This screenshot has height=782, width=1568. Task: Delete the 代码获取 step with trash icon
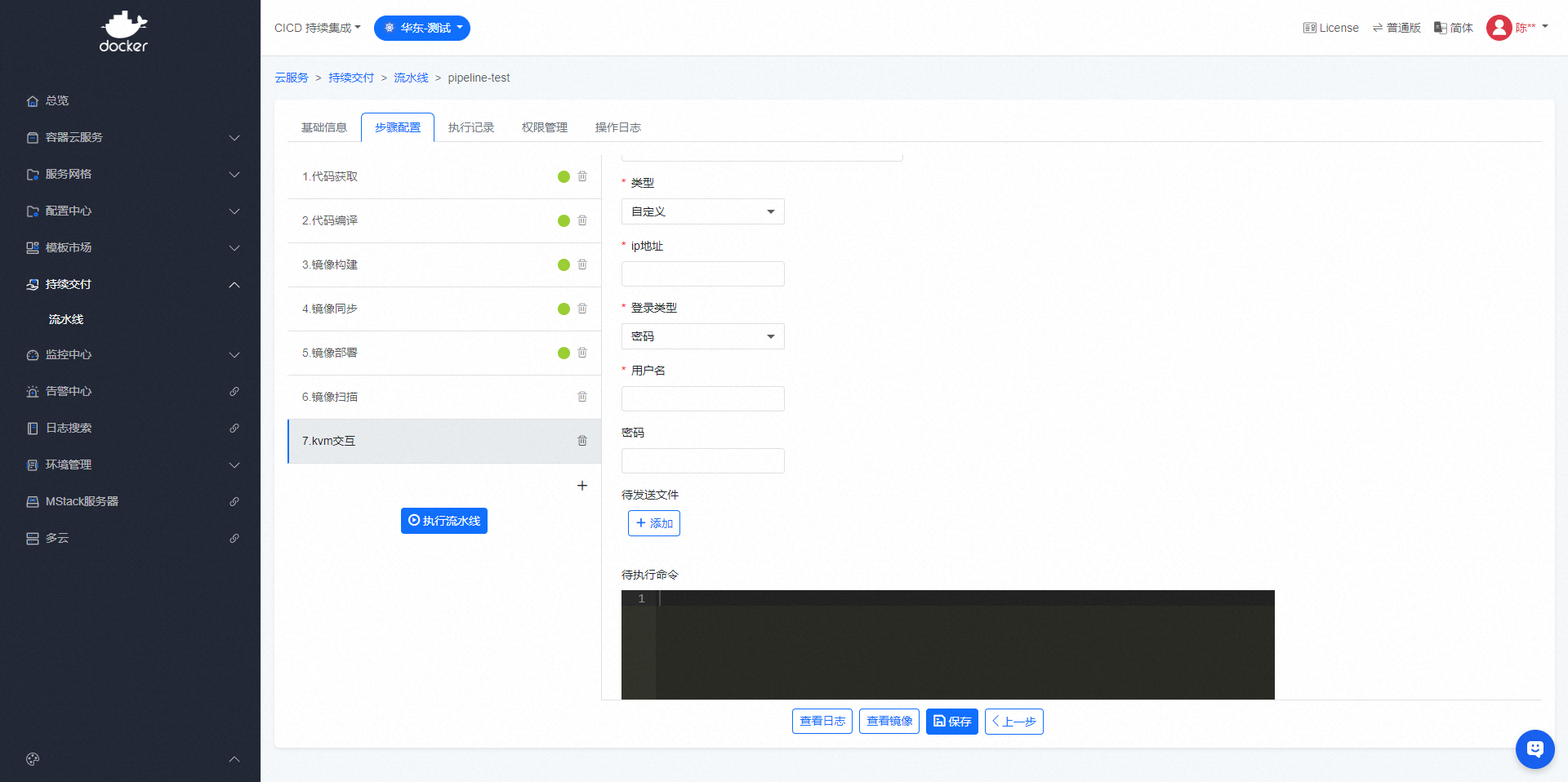click(x=582, y=176)
